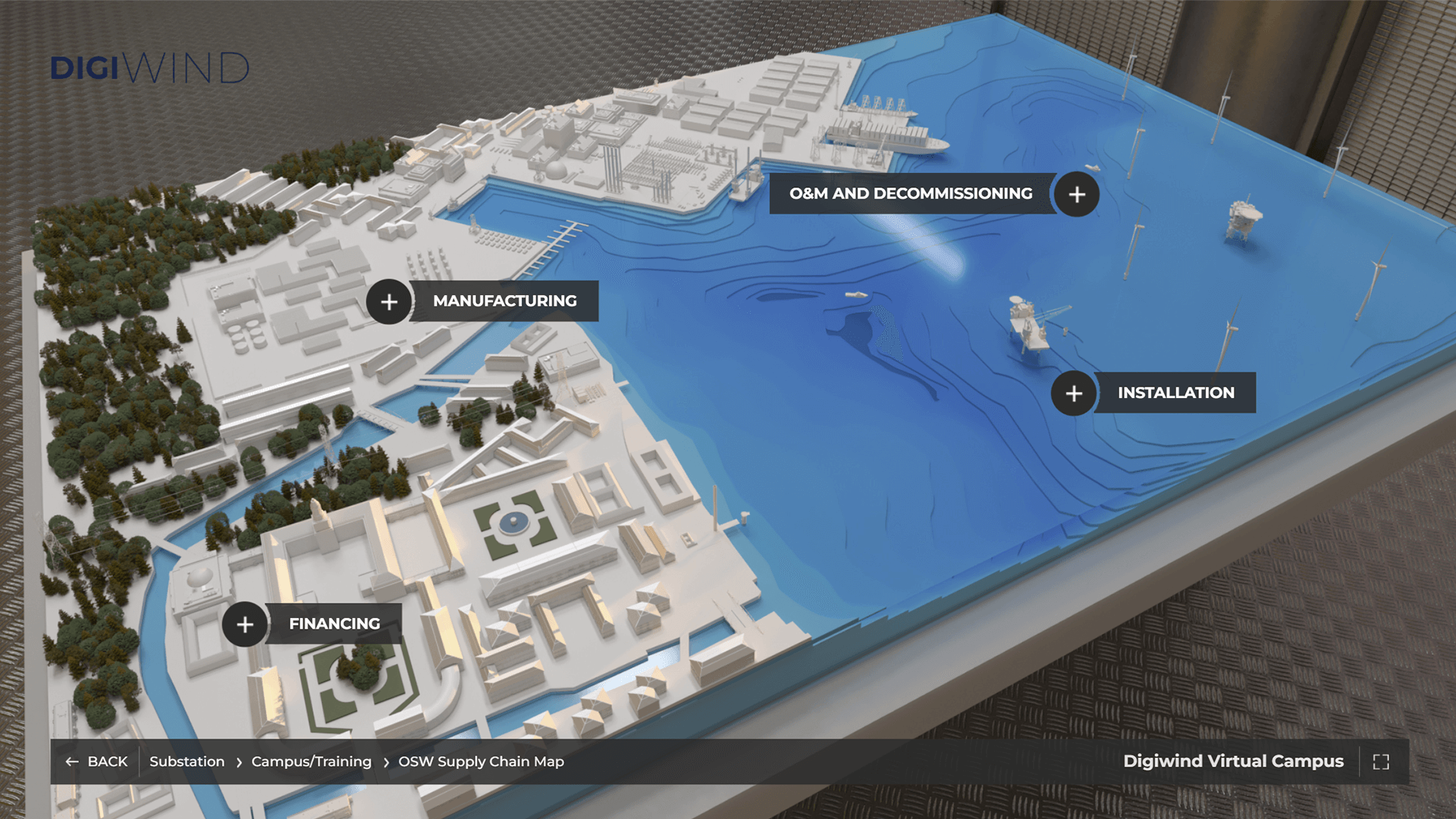Screen dimensions: 1456x819
Task: Click the DIGIWIND logo
Action: coord(149,68)
